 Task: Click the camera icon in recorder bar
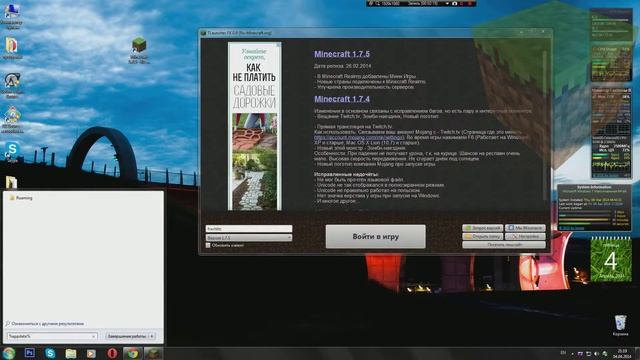[x=454, y=3]
